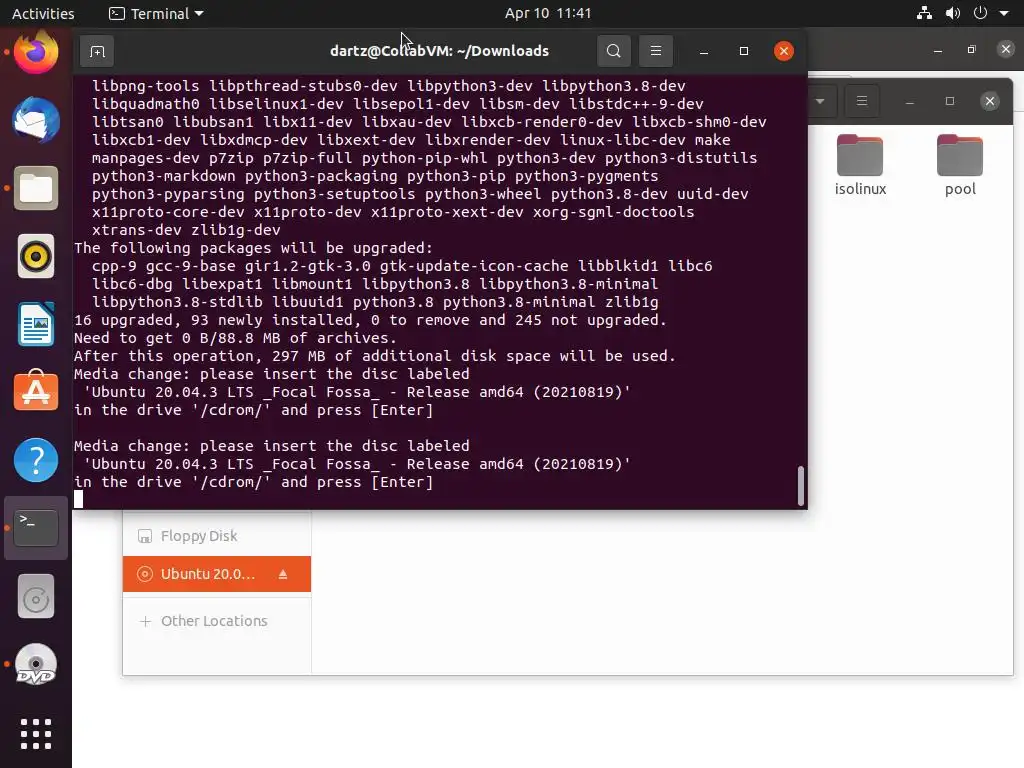Open the clock and calendar panel
This screenshot has height=768, width=1024.
point(548,14)
